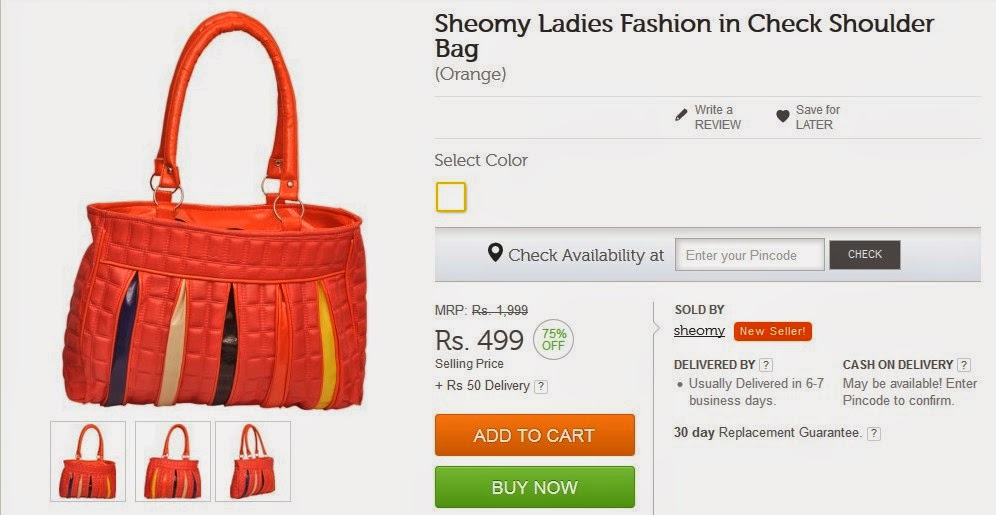Viewport: 996px width, 515px height.
Task: Click the CHECK pincode button
Action: [865, 255]
